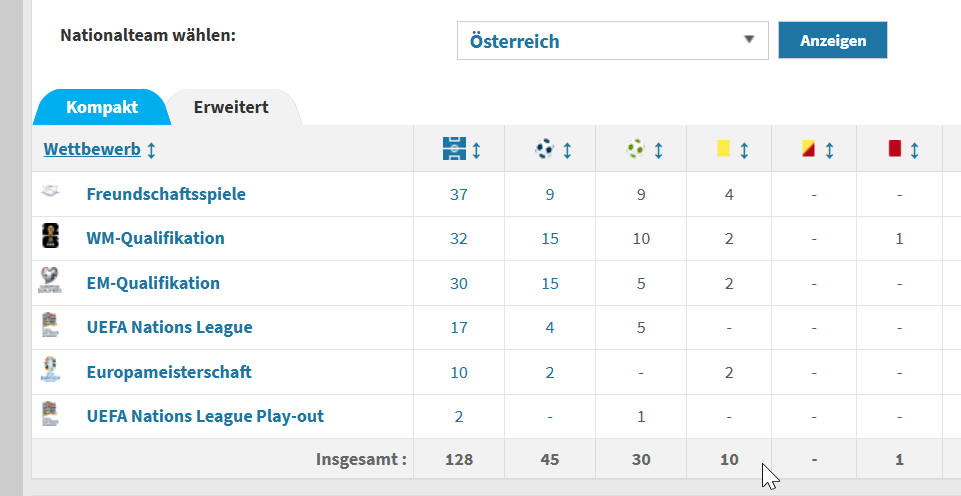Sort by red cards icon
Viewport: 961px width, 496px height.
click(x=895, y=149)
